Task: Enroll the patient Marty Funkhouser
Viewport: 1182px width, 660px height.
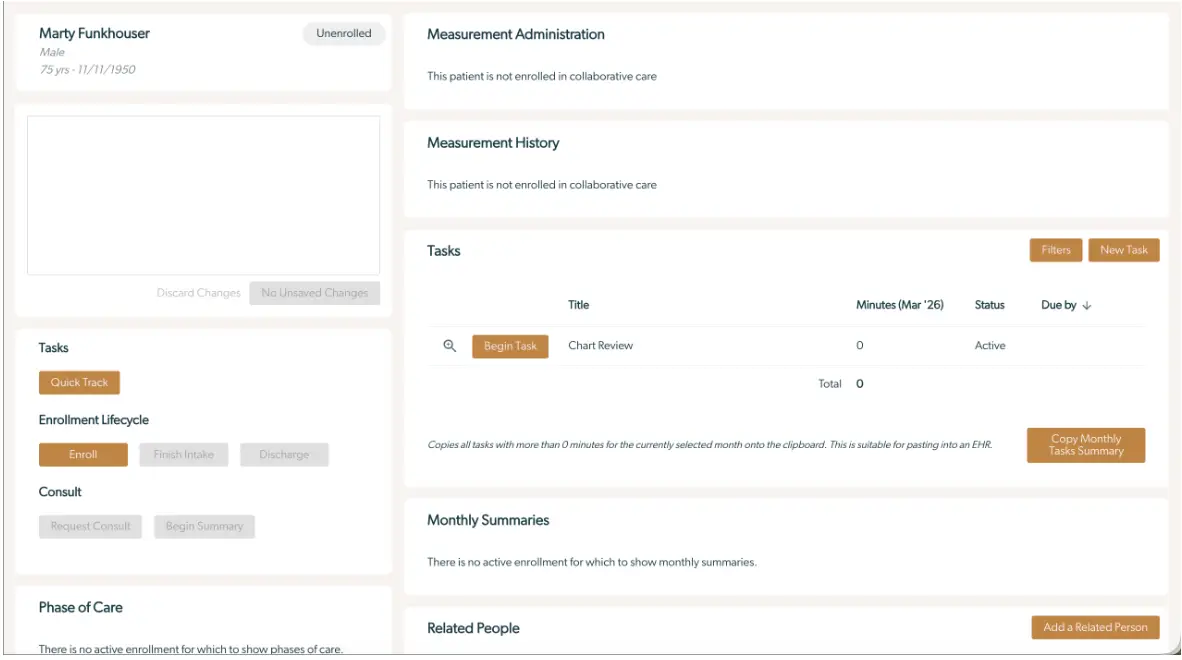Action: point(83,454)
